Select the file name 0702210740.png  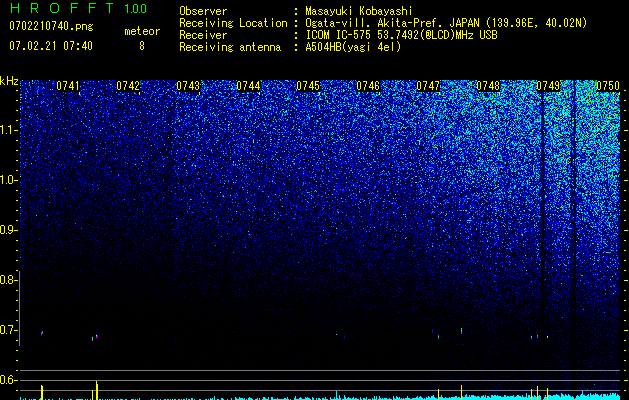[x=51, y=26]
